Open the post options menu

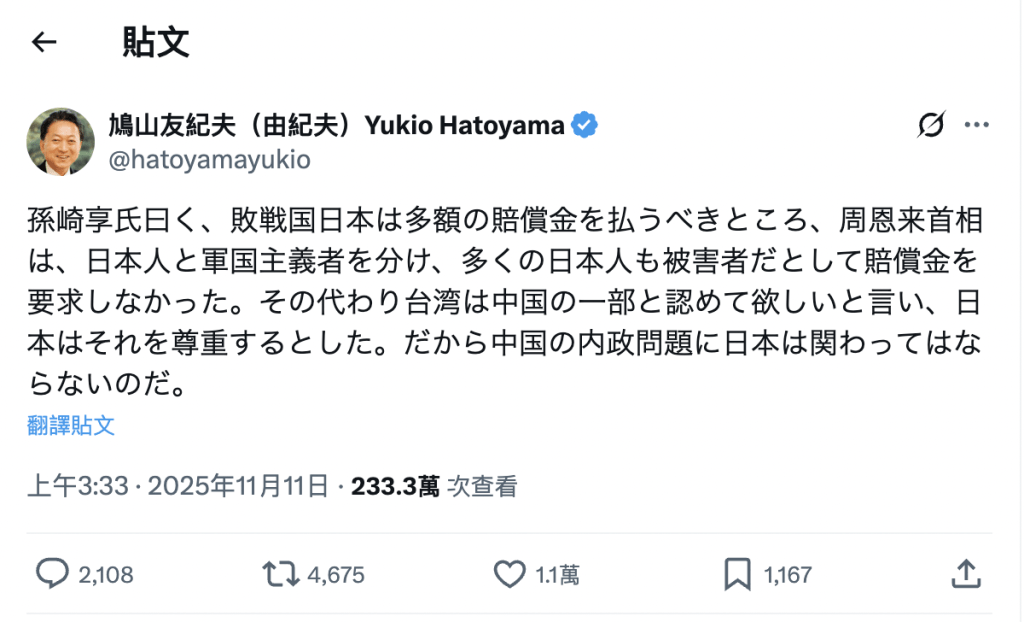coord(975,125)
